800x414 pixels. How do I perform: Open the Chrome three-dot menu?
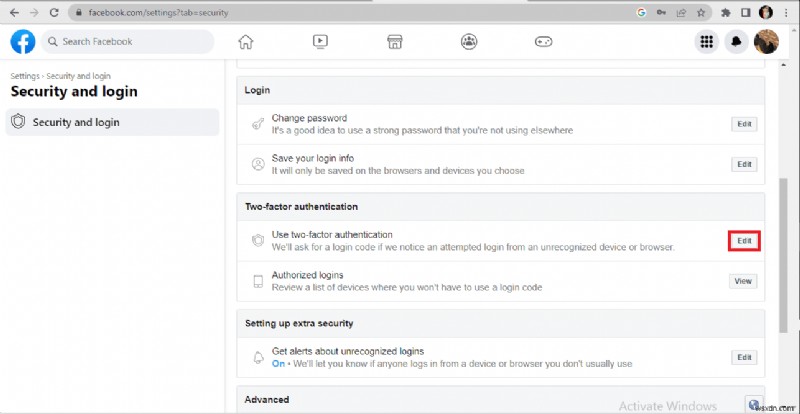point(786,13)
